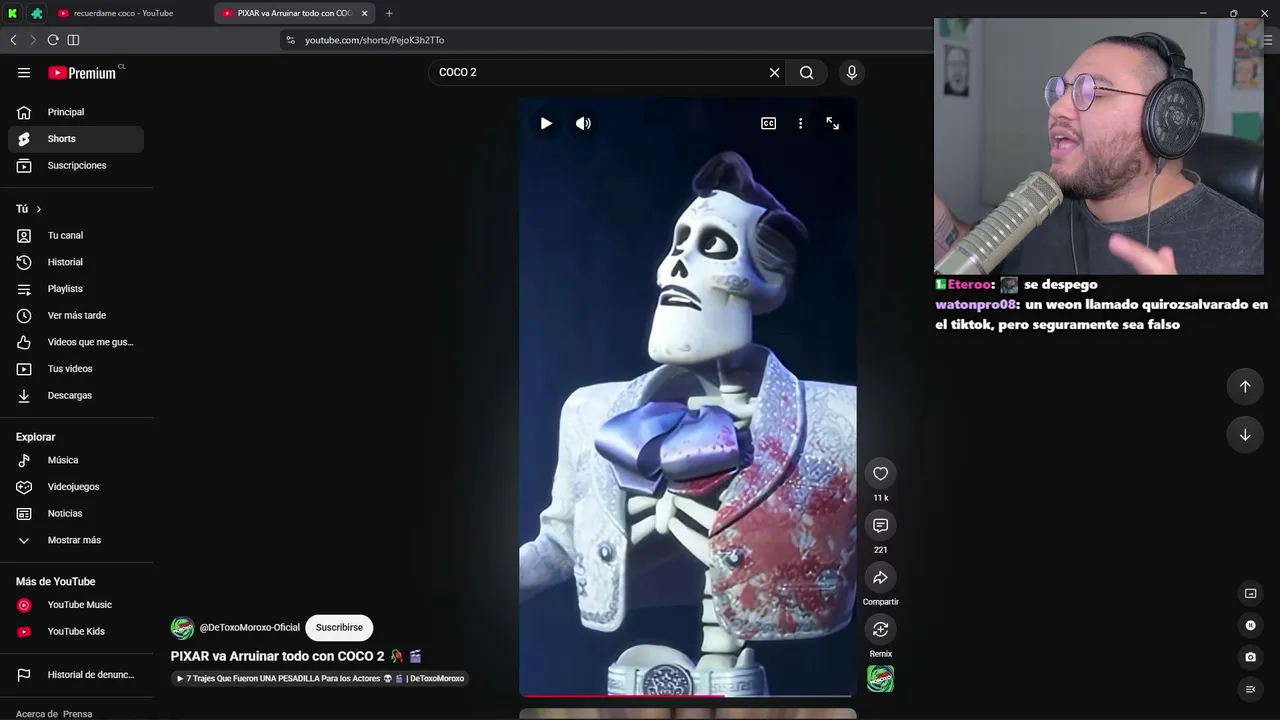Expand the Tú section chevron
This screenshot has height=720, width=1280.
point(39,209)
